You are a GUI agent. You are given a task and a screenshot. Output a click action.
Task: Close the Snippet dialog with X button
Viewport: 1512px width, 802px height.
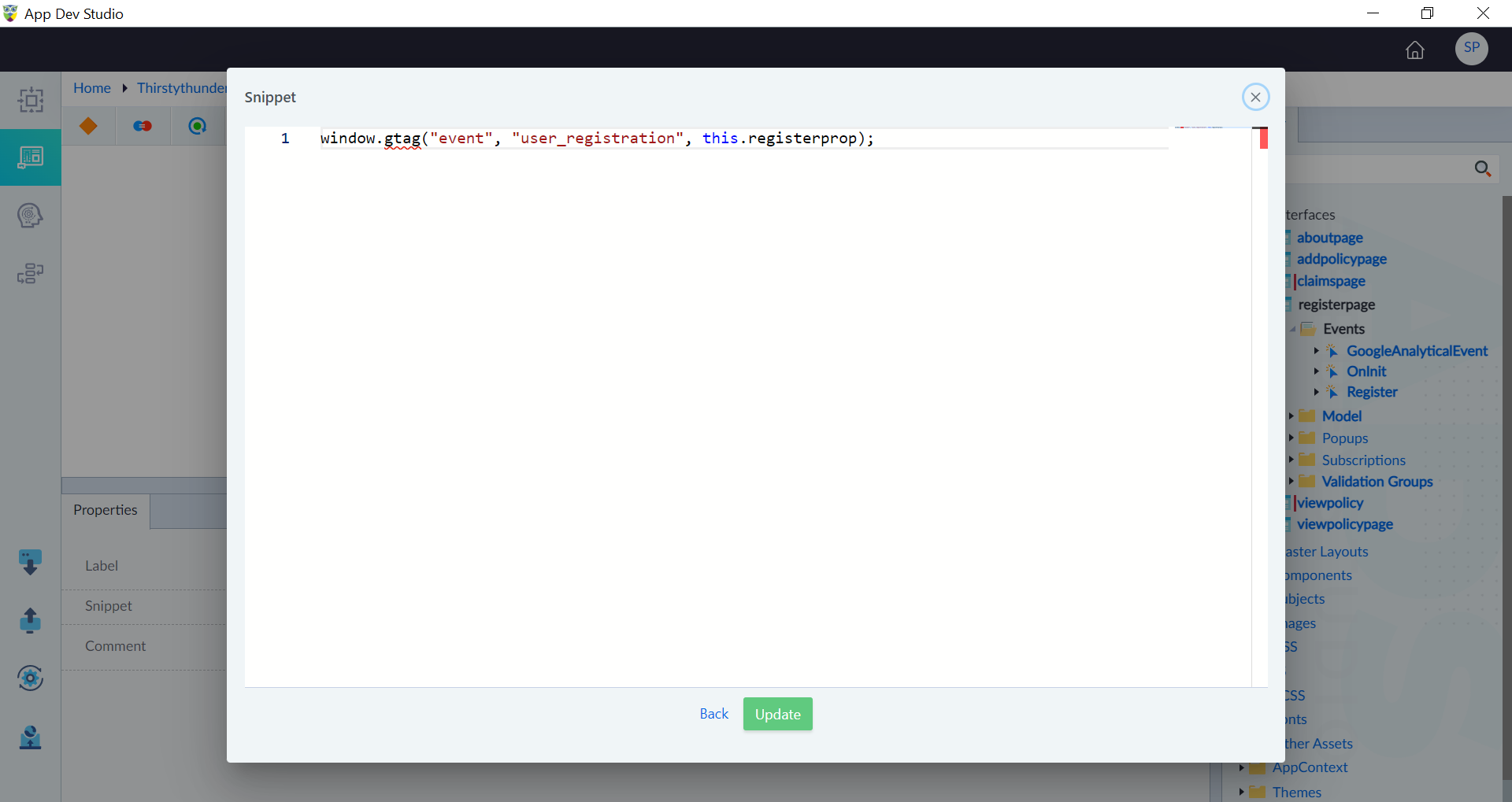[1255, 97]
